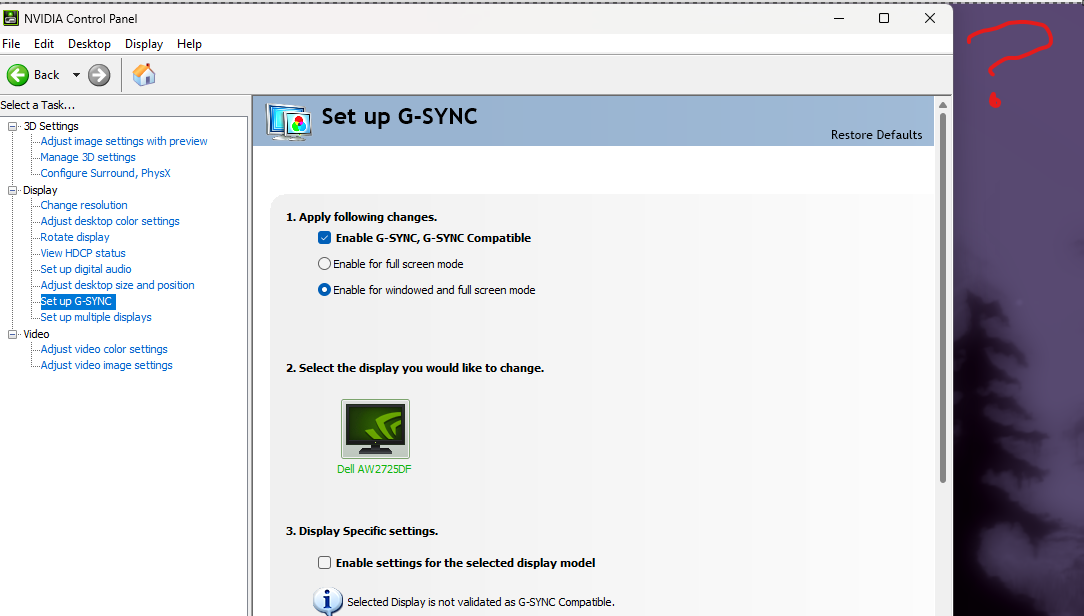Open Adjust desktop size and position
The image size is (1084, 616).
click(x=118, y=285)
